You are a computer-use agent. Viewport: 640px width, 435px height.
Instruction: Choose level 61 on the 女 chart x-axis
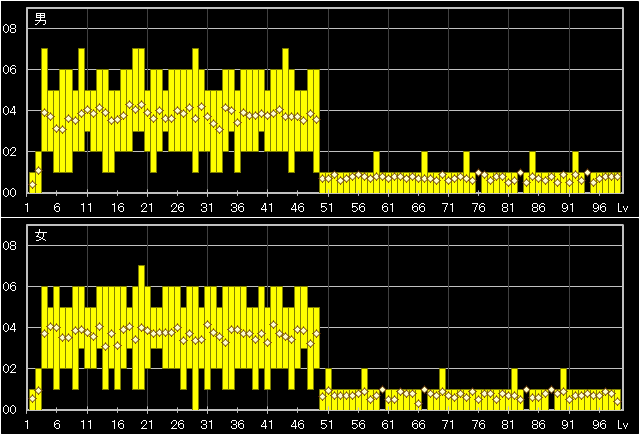[x=387, y=425]
